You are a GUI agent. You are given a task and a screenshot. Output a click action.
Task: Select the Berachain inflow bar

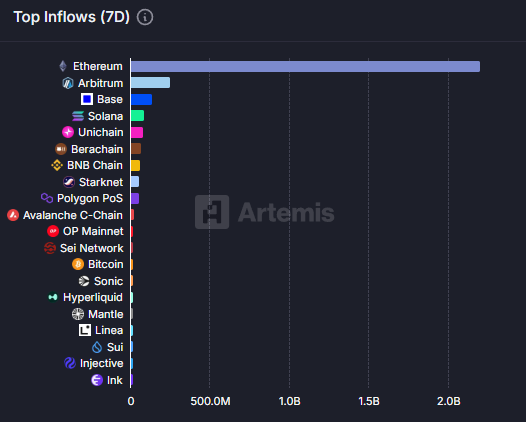pyautogui.click(x=136, y=149)
